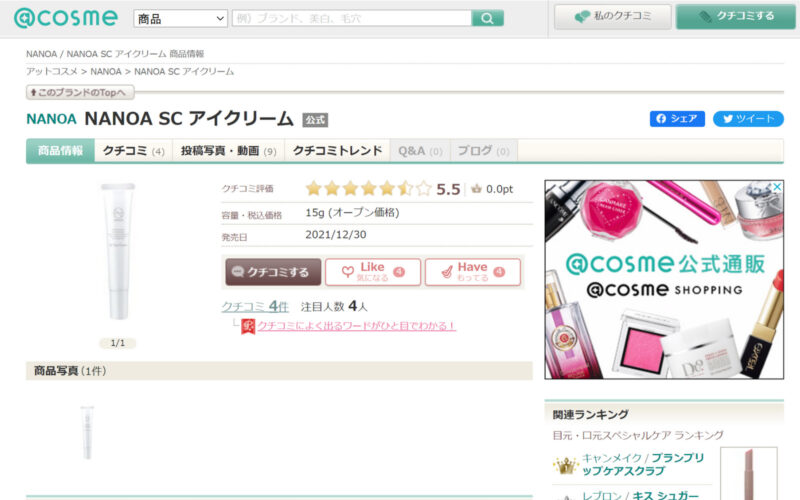Click the @cosme logo
800x500 pixels.
click(65, 18)
